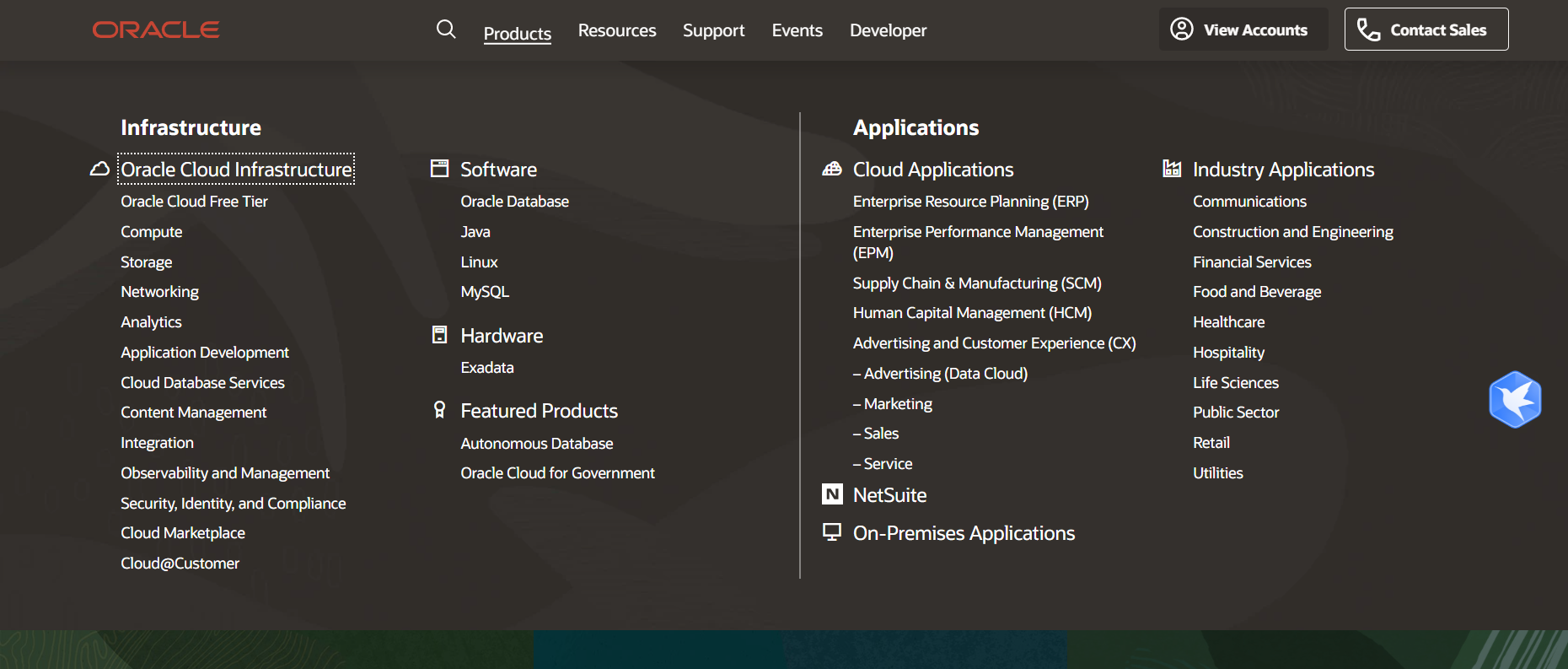Screen dimensions: 1568x669
Task: Click the Featured Products ribbon icon
Action: [x=439, y=410]
